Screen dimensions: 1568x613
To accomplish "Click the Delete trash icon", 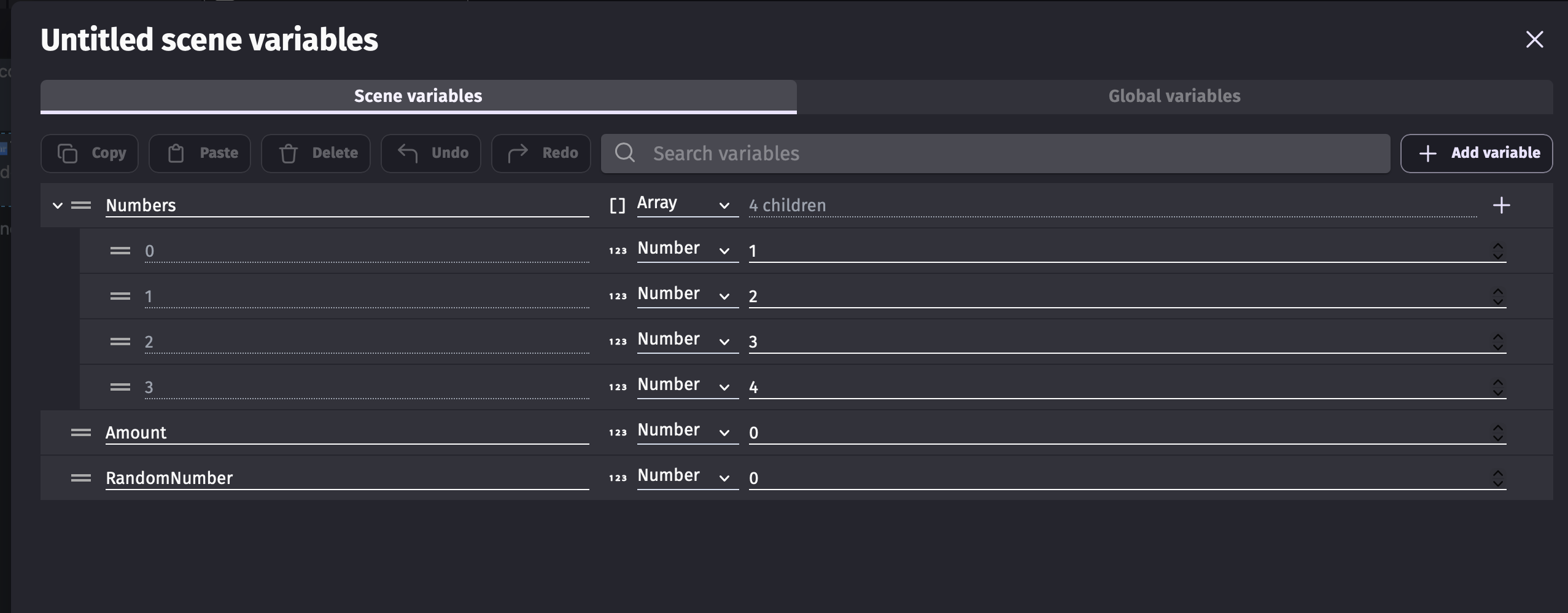I will (289, 154).
